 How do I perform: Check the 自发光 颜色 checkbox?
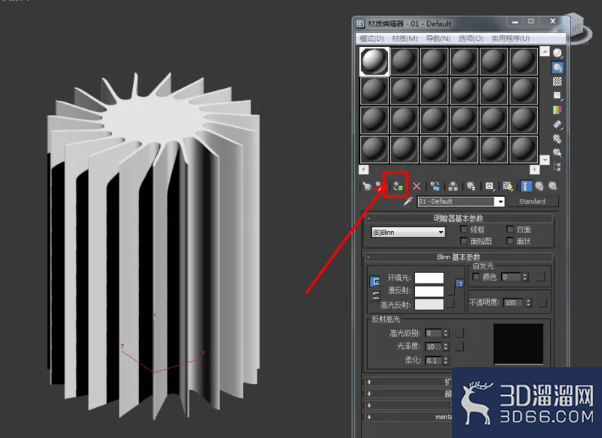(x=476, y=277)
